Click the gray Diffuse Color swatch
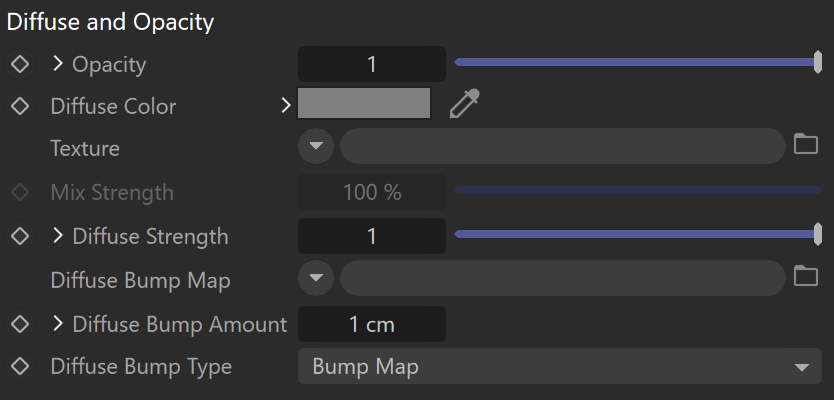This screenshot has width=834, height=400. 364,103
